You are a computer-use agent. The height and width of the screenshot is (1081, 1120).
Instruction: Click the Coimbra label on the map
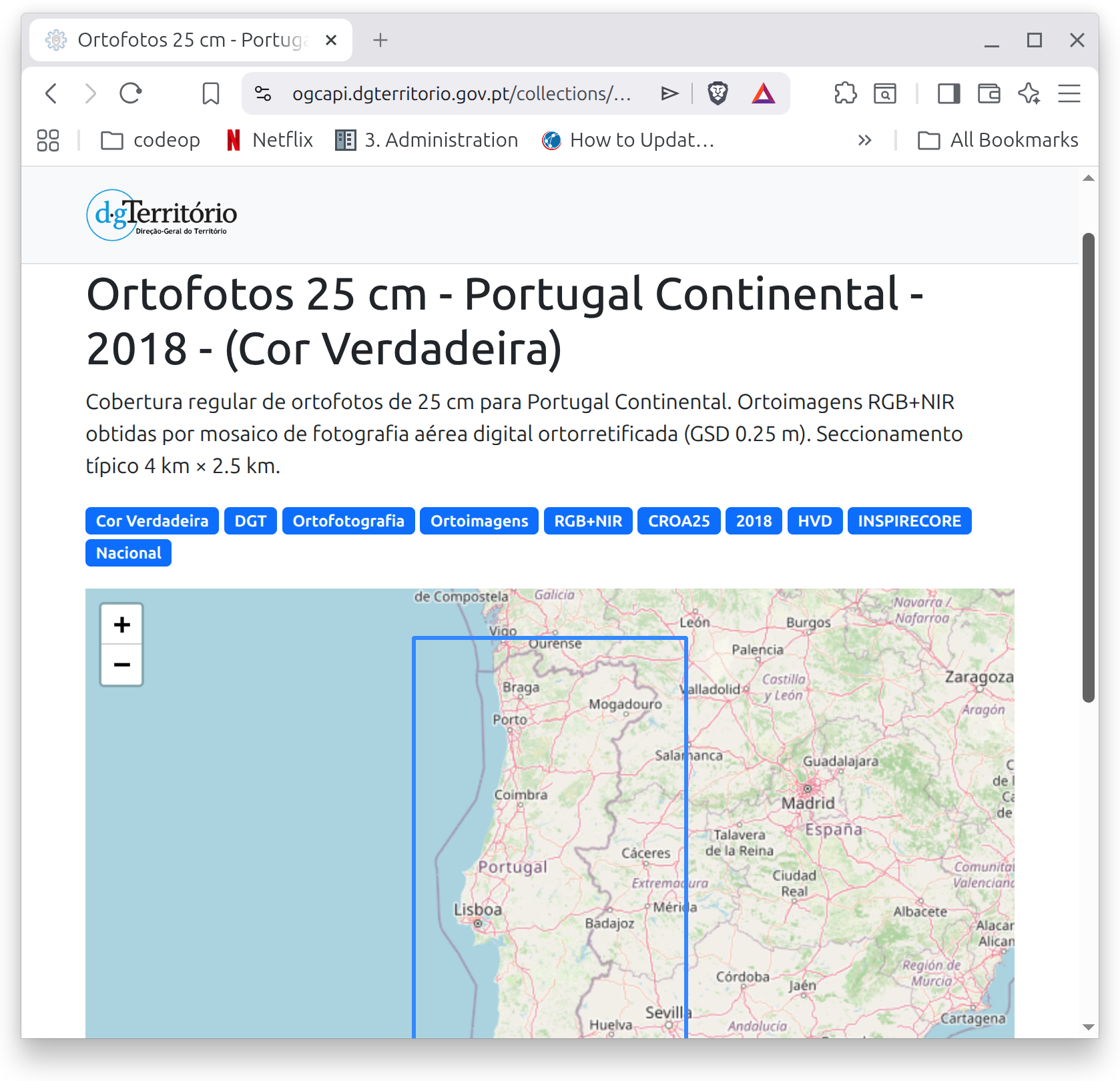[x=521, y=795]
